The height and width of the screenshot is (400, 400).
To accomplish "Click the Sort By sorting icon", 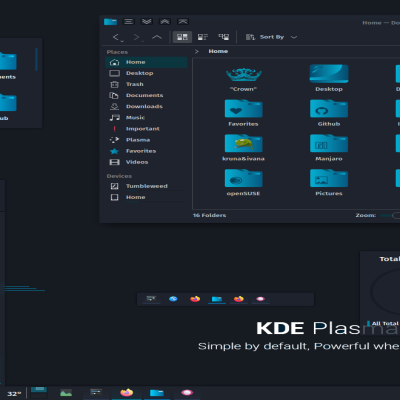I will pyautogui.click(x=250, y=37).
